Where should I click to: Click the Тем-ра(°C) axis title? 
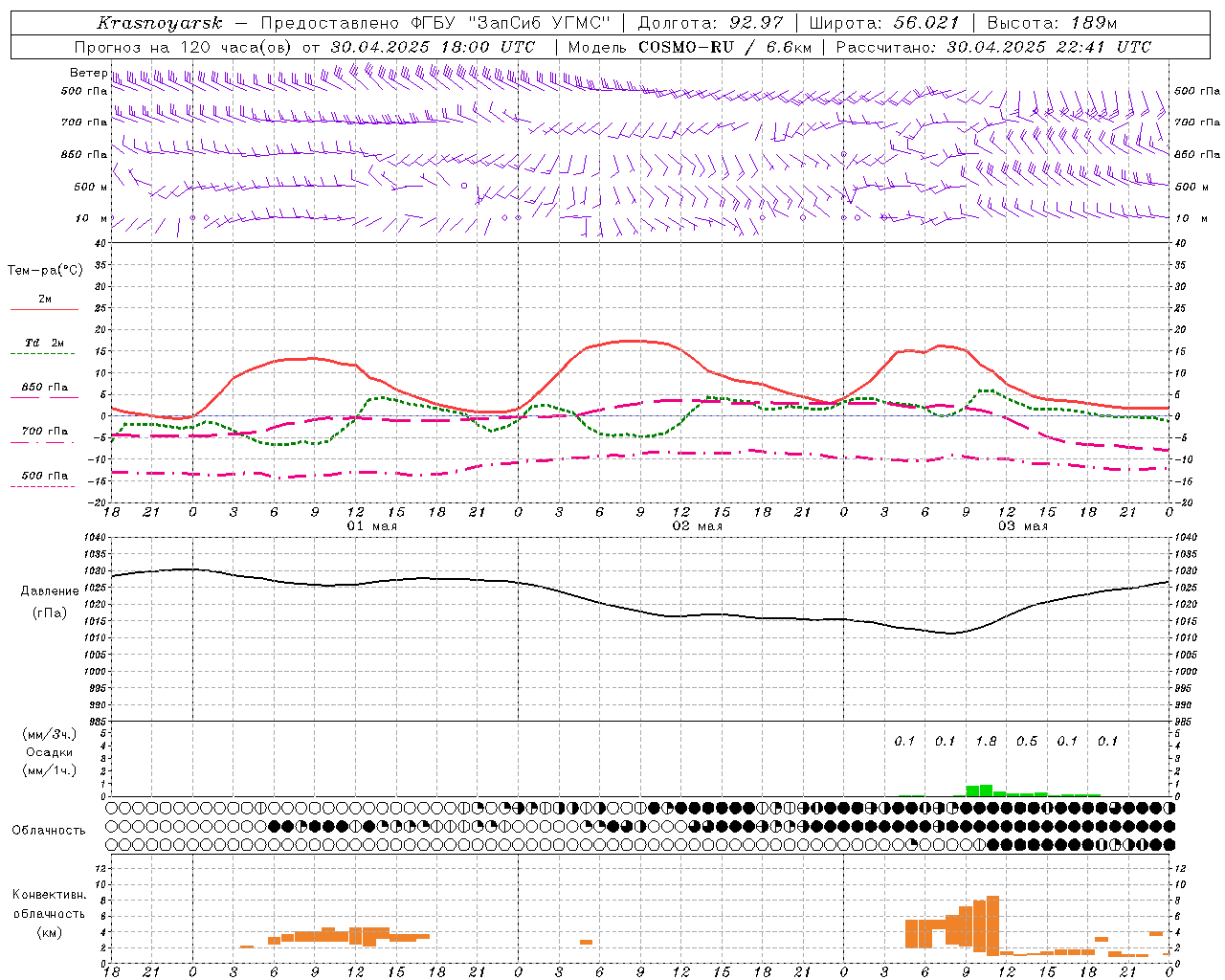(45, 271)
